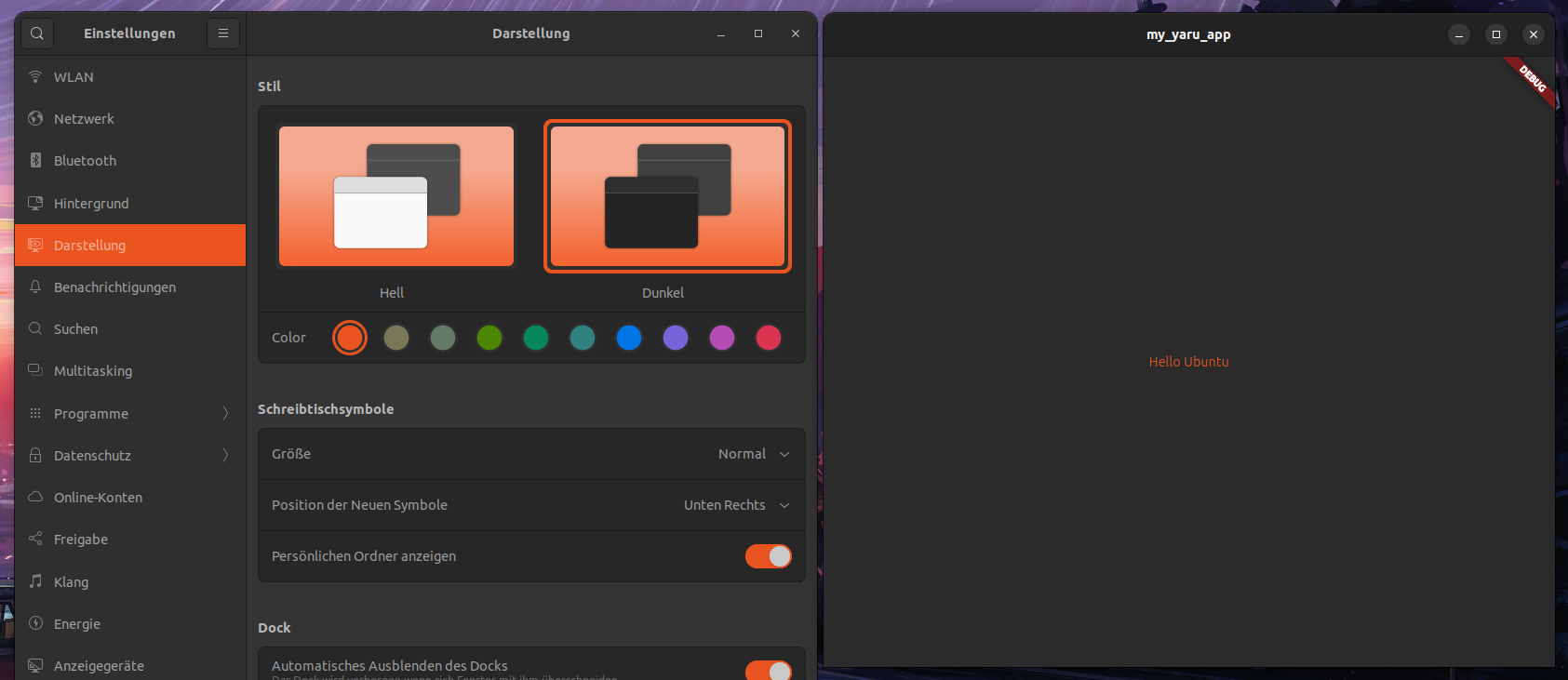1568x680 pixels.
Task: Click the Bluetooth icon in sidebar
Action: click(35, 160)
